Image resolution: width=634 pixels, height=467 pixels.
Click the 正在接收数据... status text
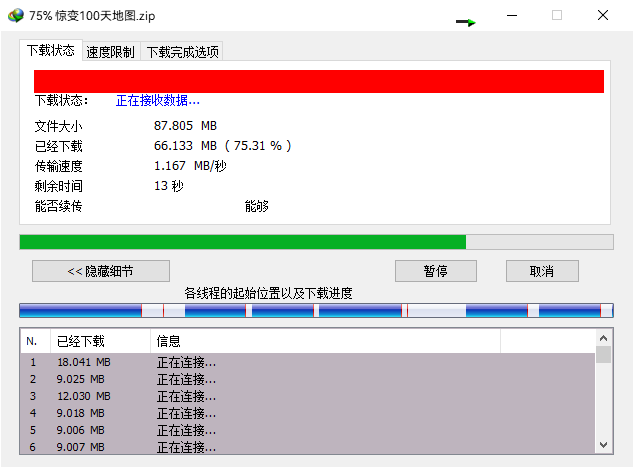(x=158, y=100)
